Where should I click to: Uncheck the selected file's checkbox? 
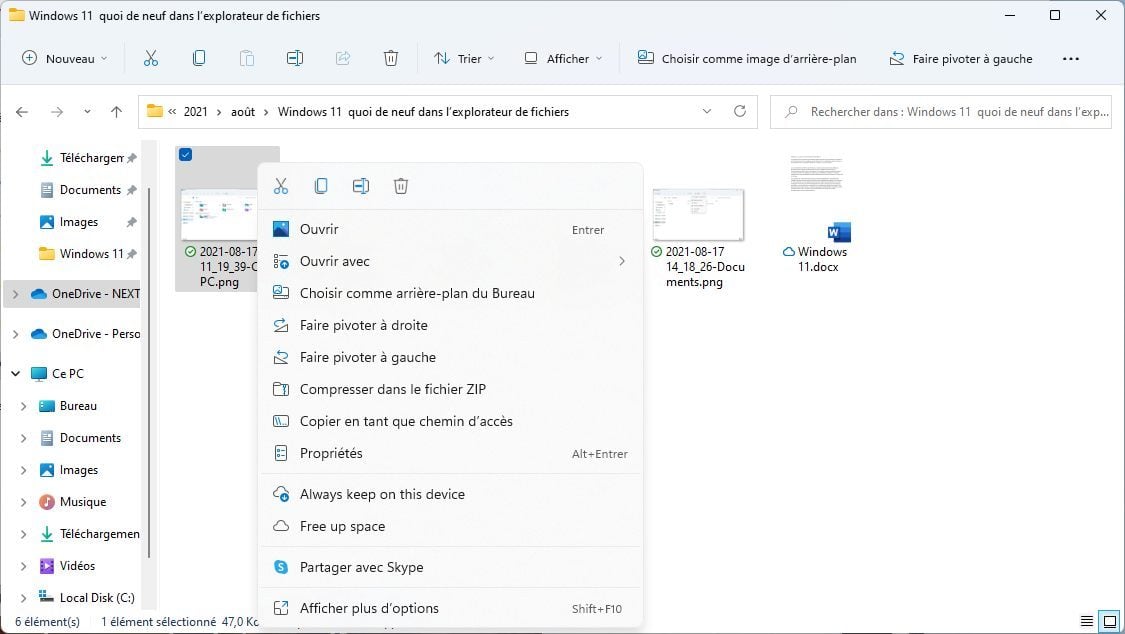click(185, 154)
